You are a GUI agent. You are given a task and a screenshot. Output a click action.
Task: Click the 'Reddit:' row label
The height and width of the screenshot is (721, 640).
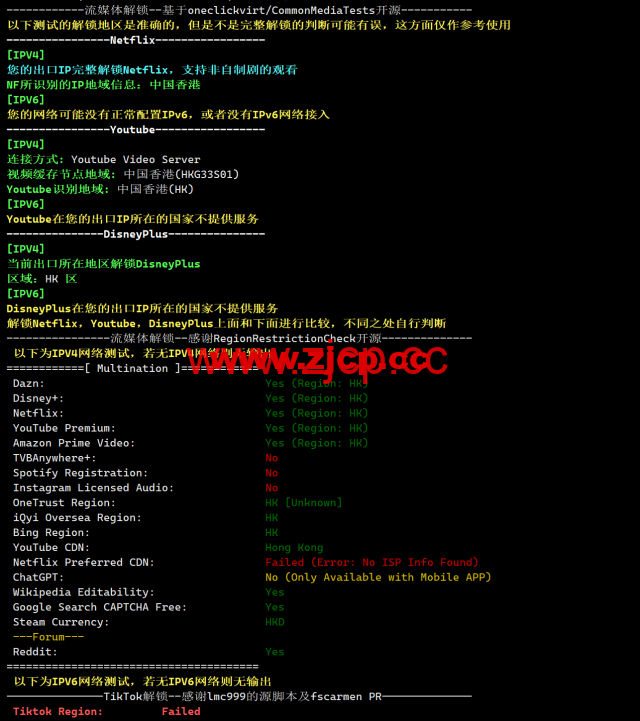point(35,652)
